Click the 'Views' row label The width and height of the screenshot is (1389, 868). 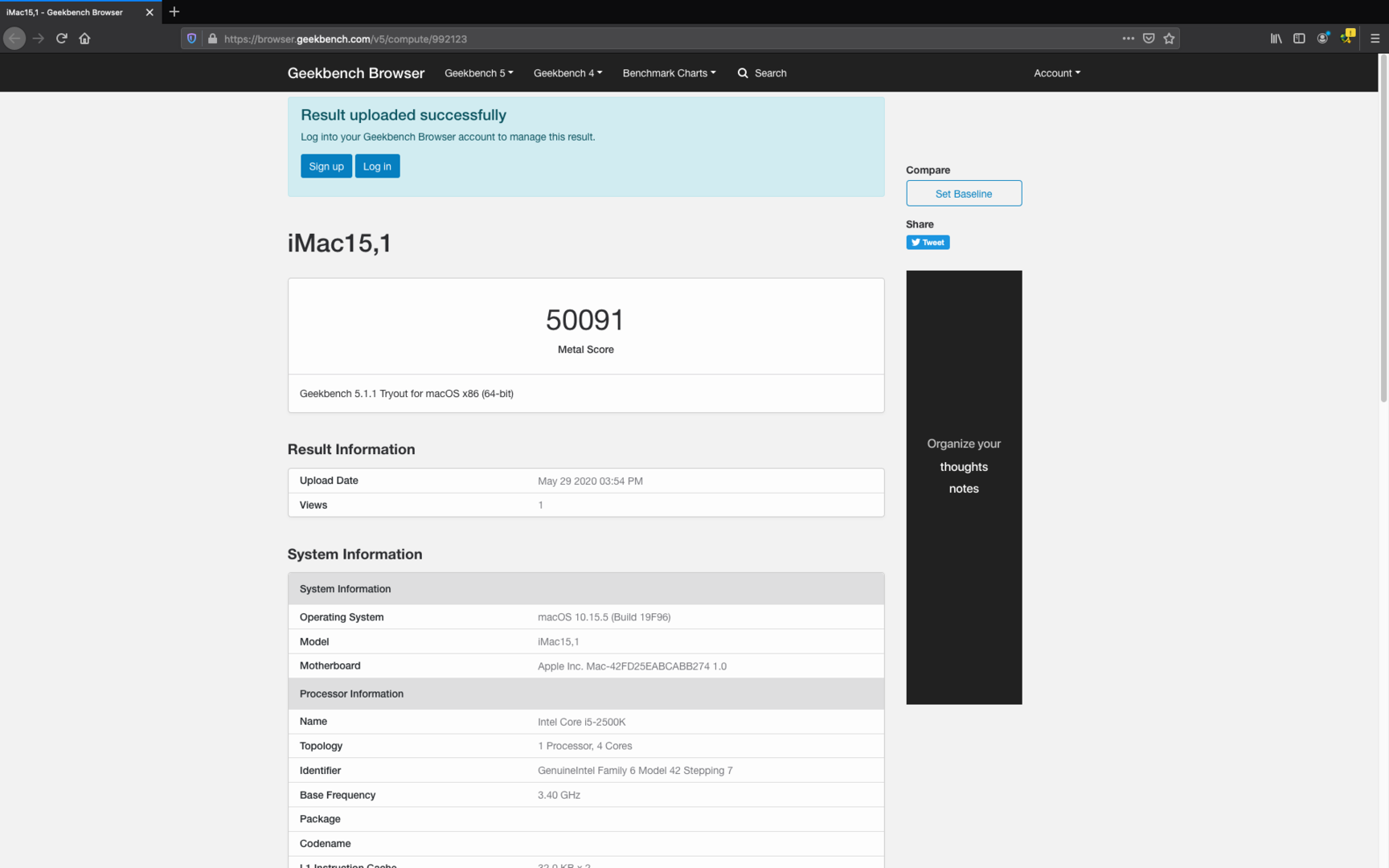(x=313, y=505)
